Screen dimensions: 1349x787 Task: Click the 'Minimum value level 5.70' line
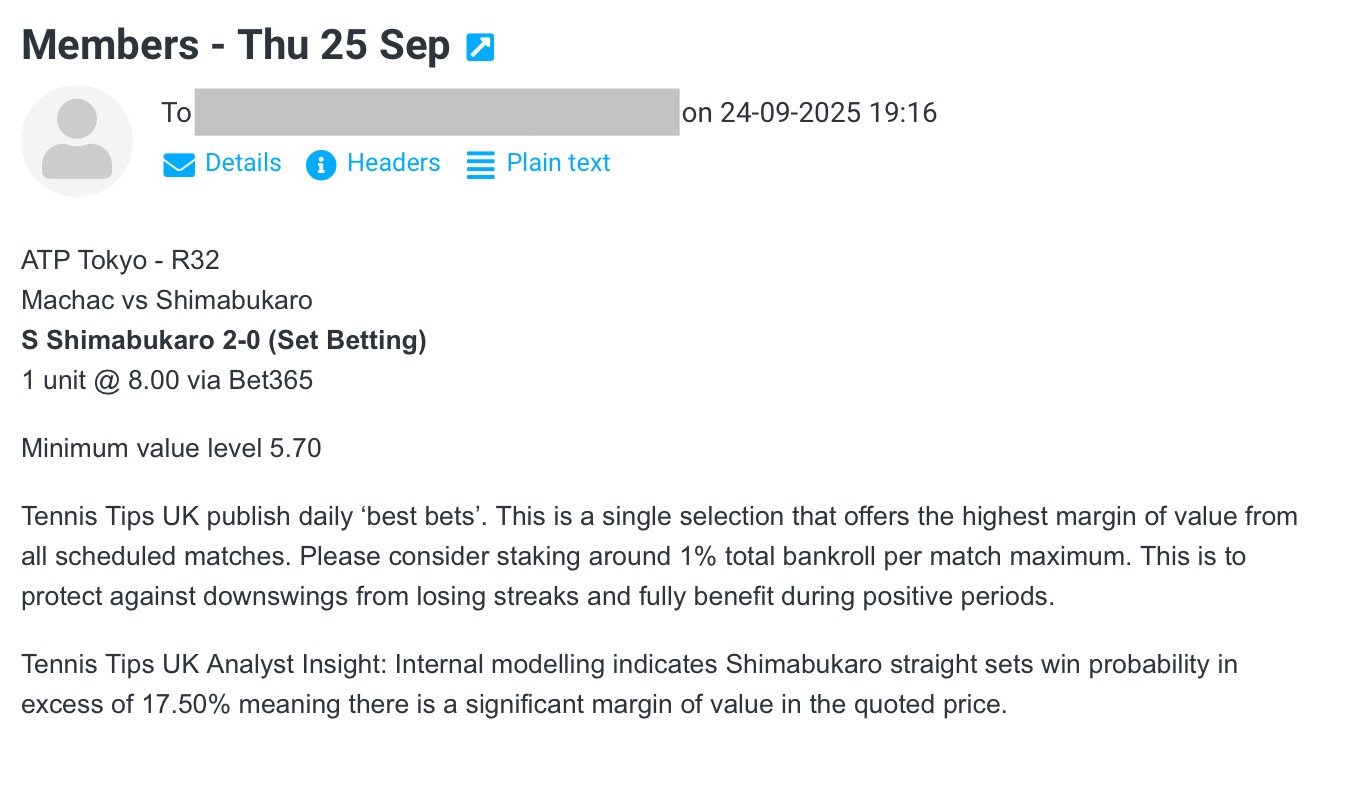pyautogui.click(x=171, y=449)
